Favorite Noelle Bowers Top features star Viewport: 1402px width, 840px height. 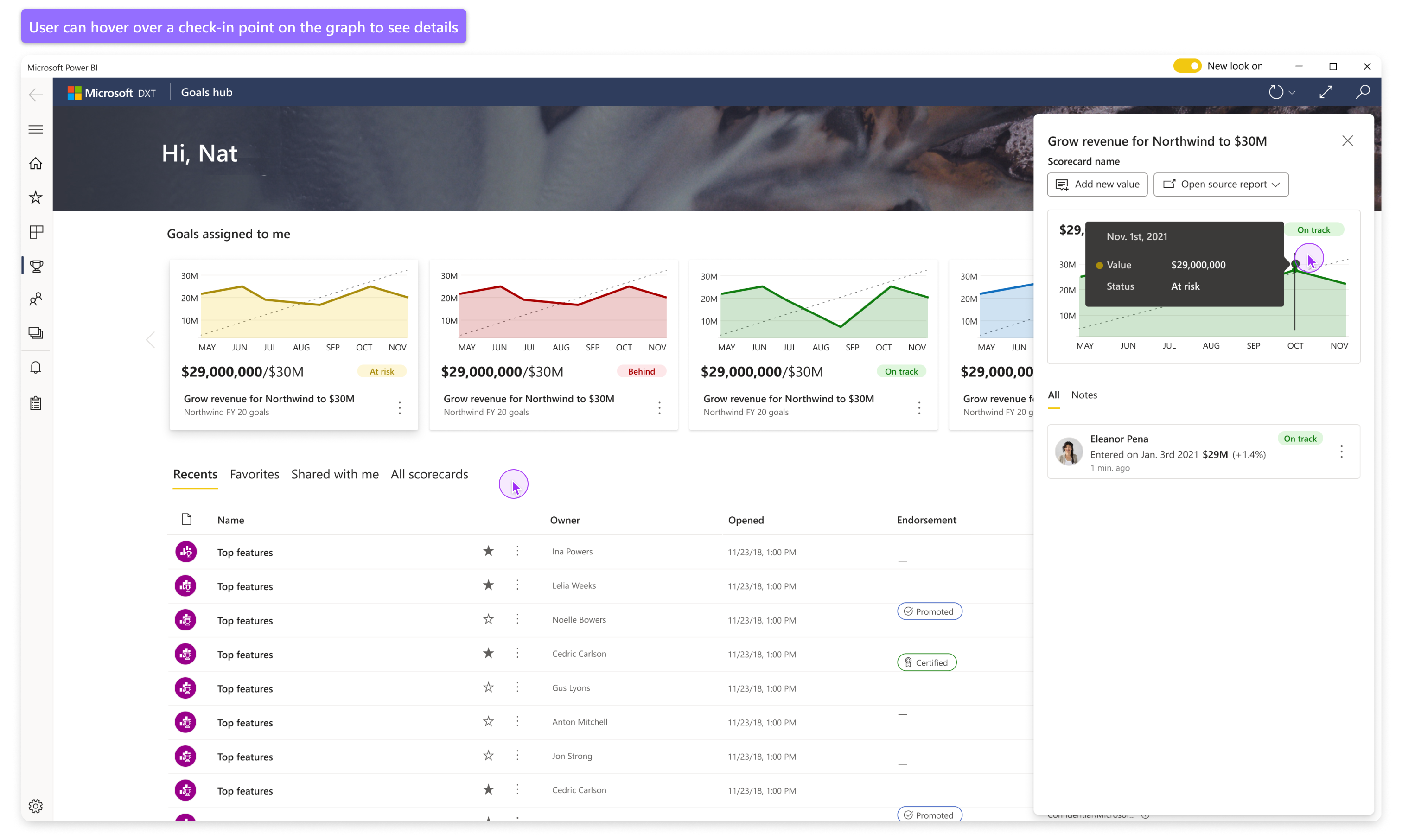[489, 619]
